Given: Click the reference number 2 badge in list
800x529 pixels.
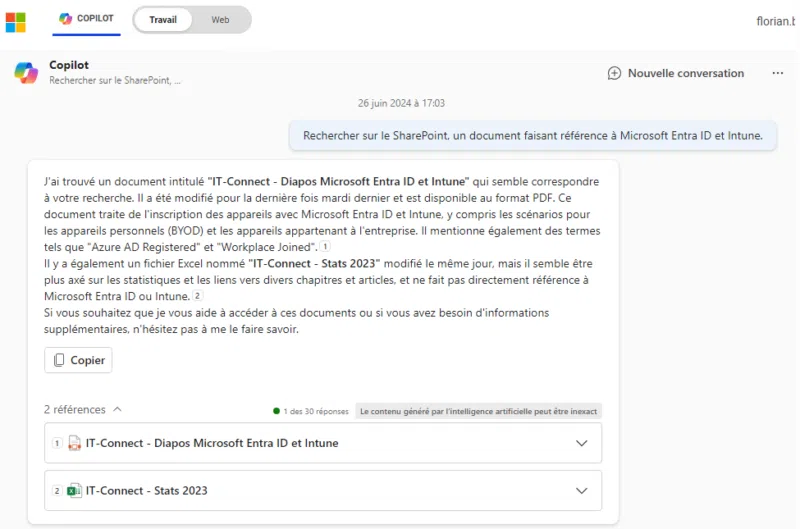Looking at the screenshot, I should pos(57,491).
